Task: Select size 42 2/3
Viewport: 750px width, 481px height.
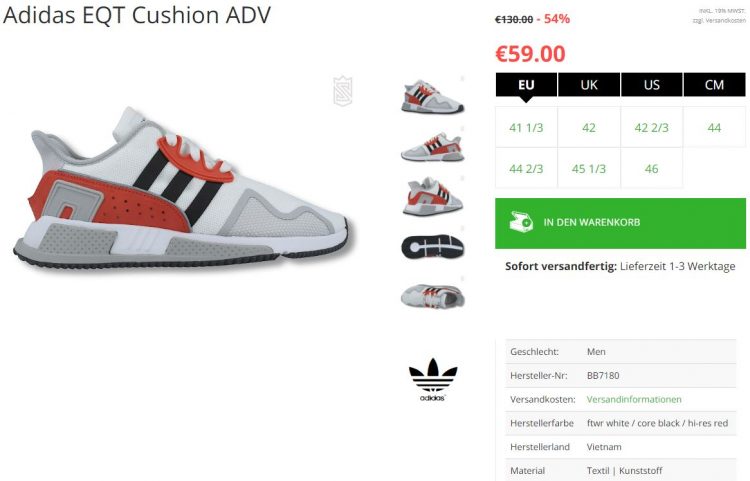Action: (x=651, y=127)
